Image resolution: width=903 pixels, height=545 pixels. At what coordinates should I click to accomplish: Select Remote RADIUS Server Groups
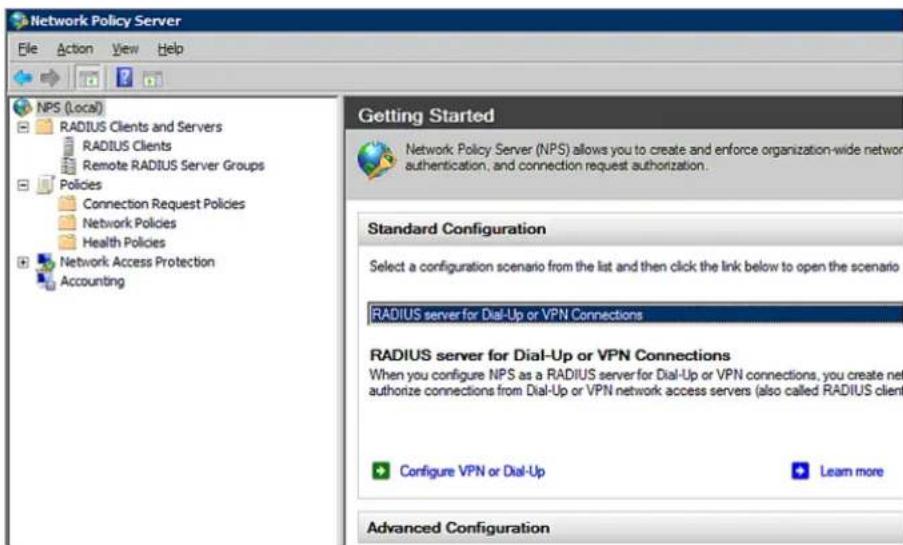click(173, 165)
